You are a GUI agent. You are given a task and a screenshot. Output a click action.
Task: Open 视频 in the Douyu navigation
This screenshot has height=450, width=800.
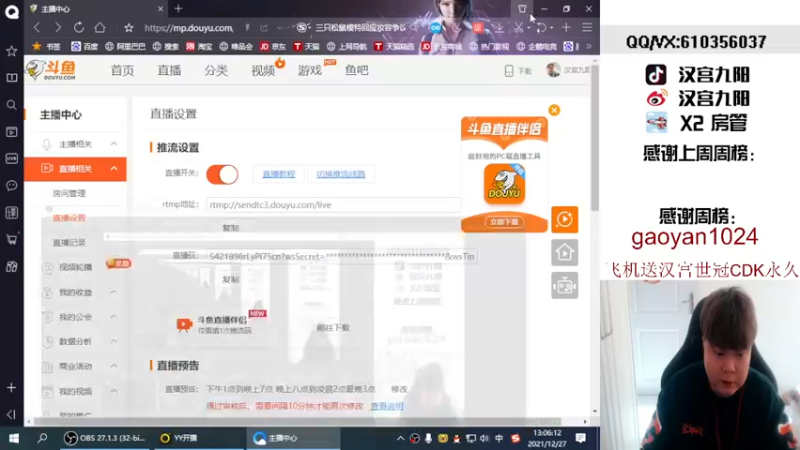coord(263,70)
